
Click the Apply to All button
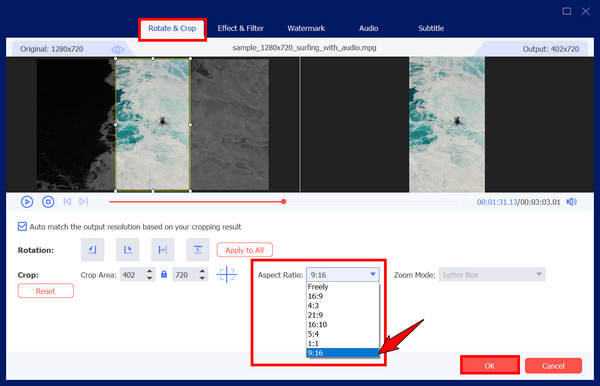pyautogui.click(x=245, y=250)
